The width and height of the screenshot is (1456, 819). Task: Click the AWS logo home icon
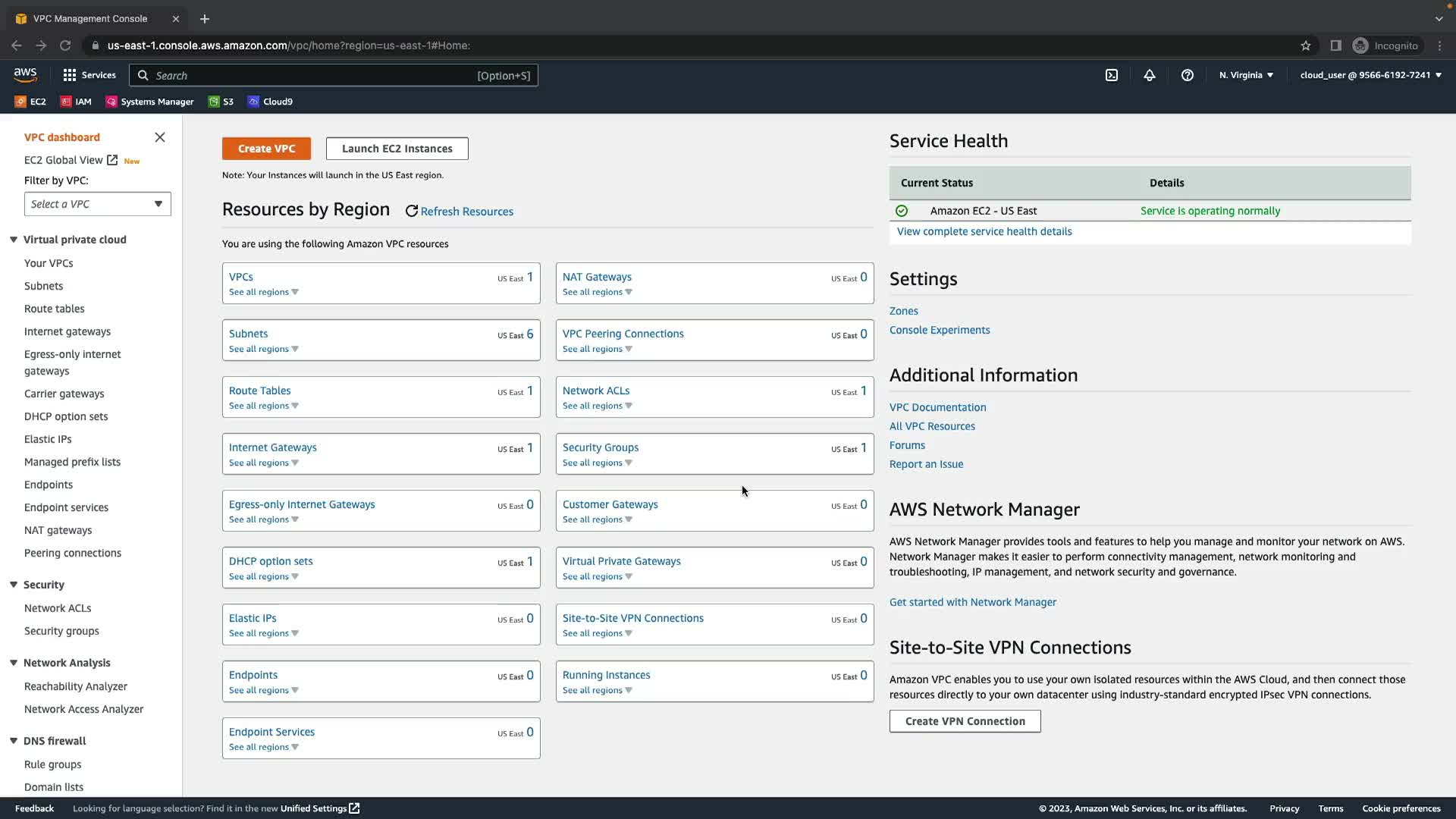(25, 74)
